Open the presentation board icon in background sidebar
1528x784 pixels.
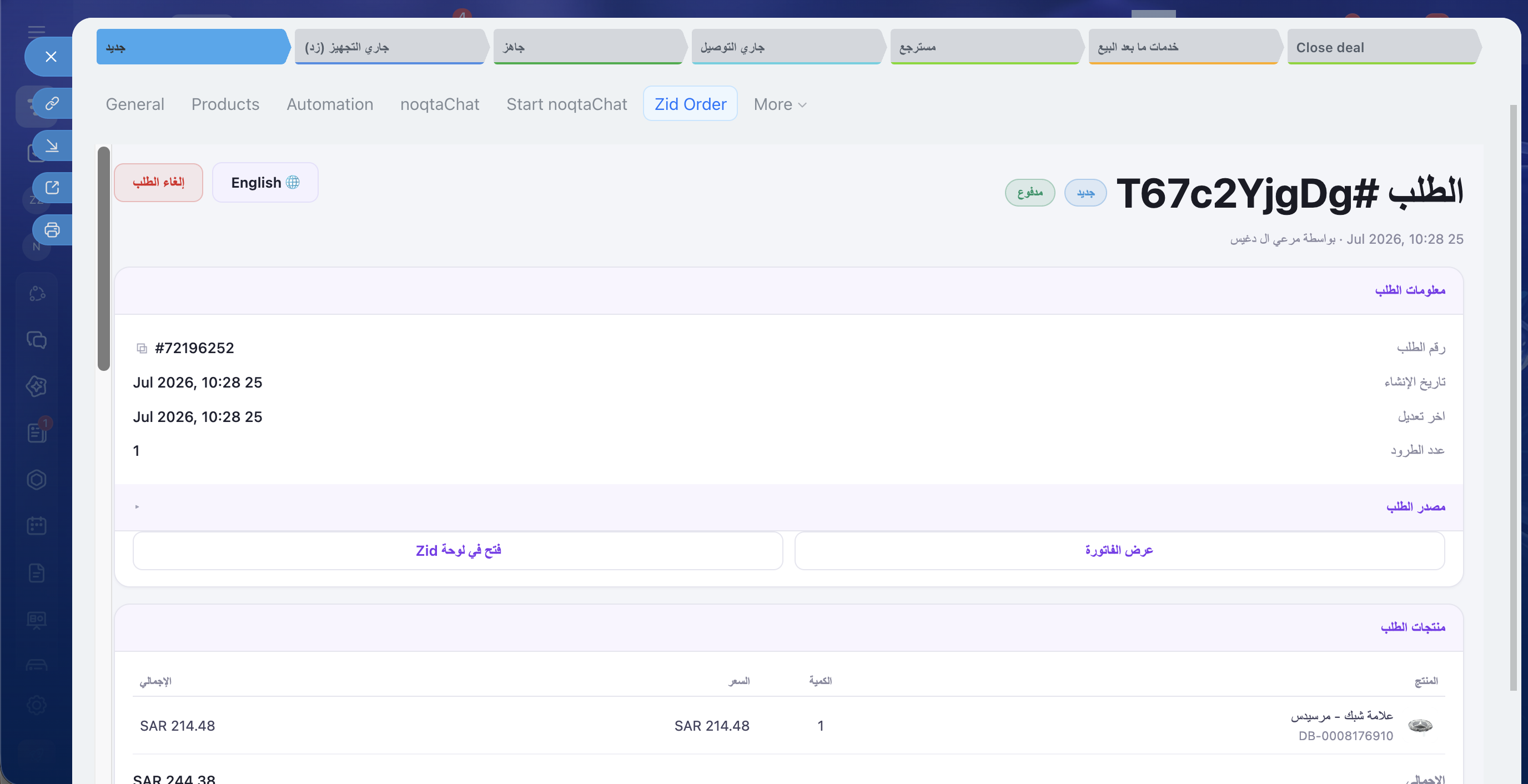pyautogui.click(x=37, y=620)
